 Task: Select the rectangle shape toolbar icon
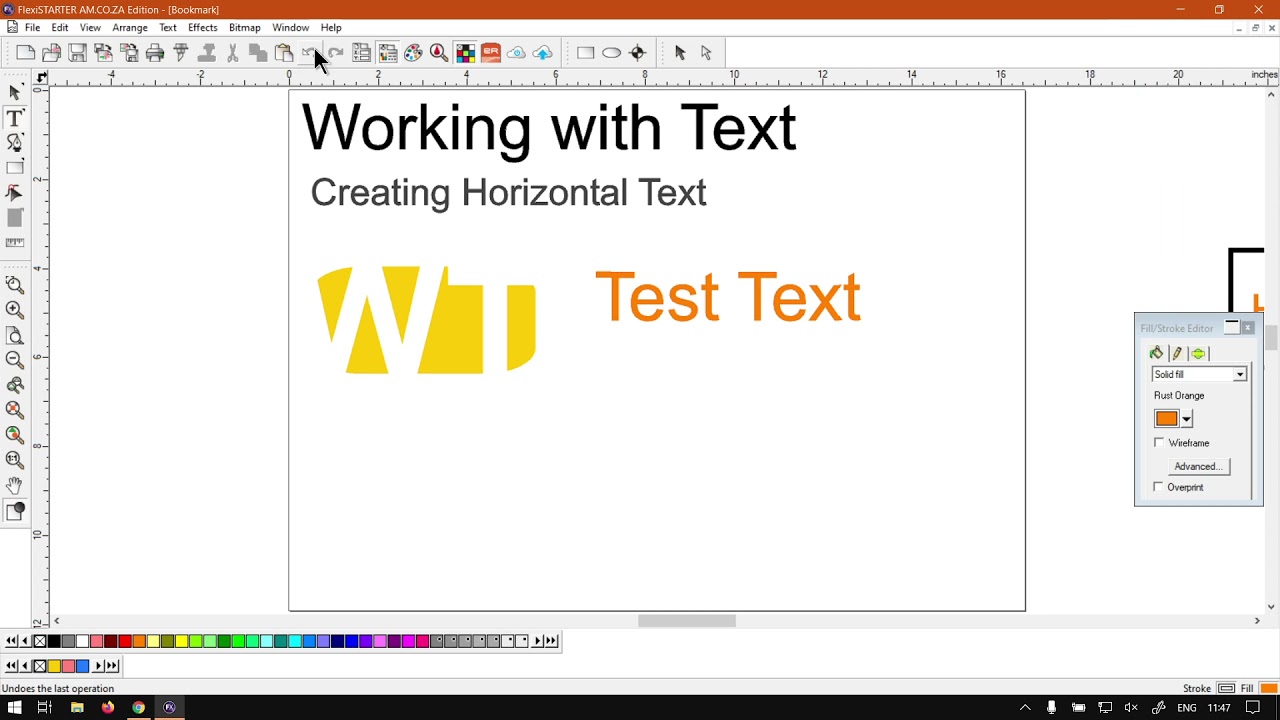(x=586, y=53)
